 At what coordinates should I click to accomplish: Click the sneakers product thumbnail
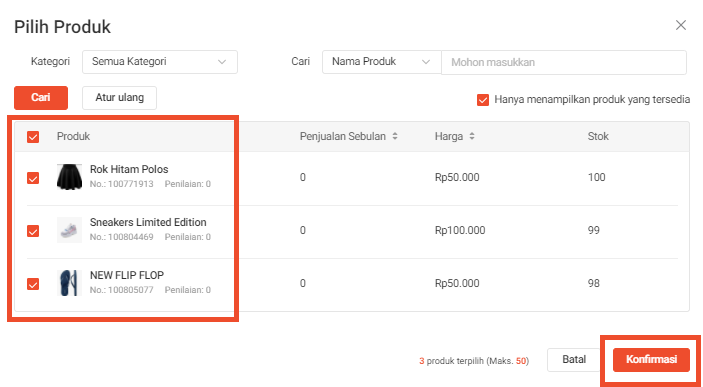[69, 230]
